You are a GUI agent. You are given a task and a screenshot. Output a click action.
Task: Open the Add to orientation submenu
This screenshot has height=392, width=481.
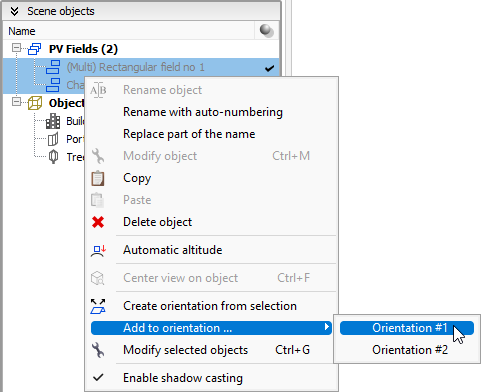pyautogui.click(x=212, y=328)
